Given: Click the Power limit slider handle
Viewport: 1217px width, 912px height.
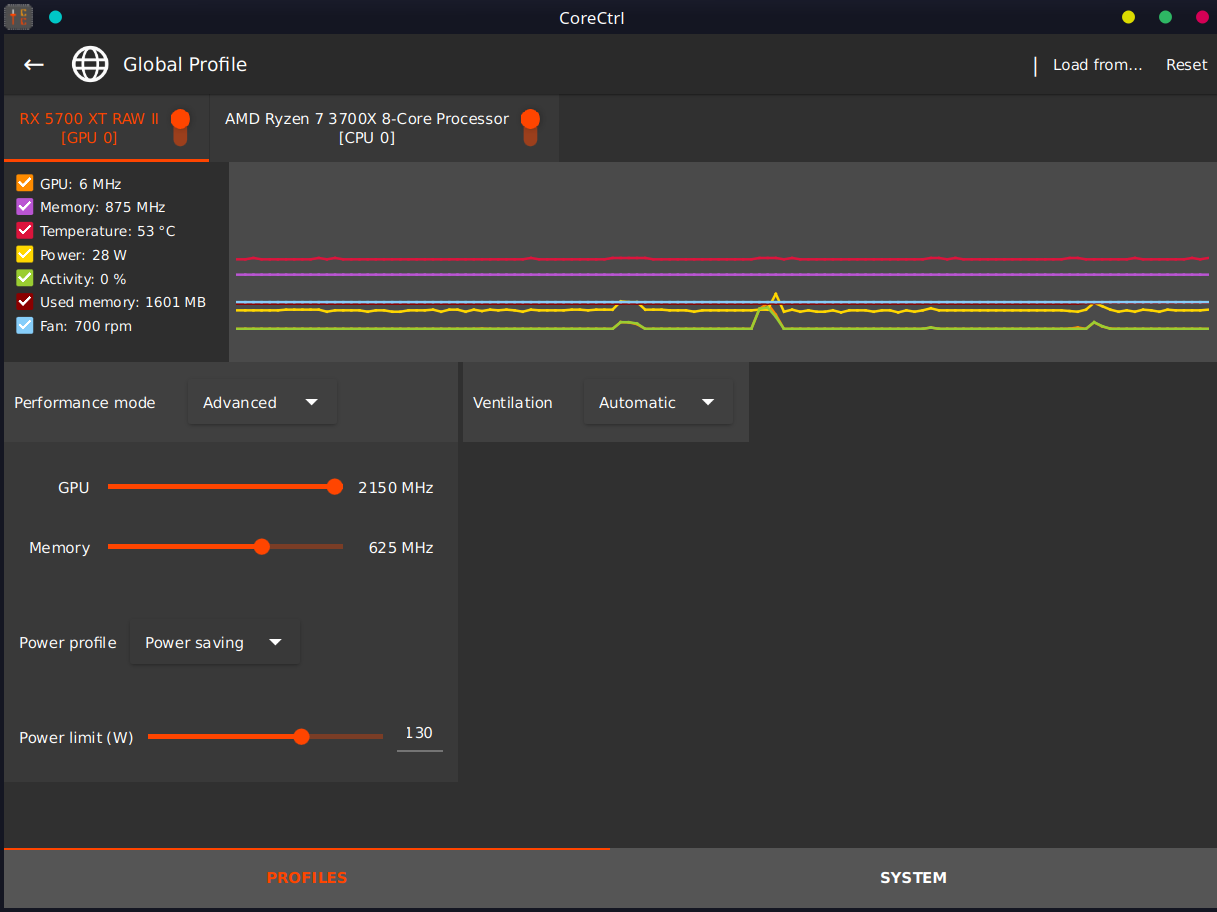Looking at the screenshot, I should click(302, 737).
